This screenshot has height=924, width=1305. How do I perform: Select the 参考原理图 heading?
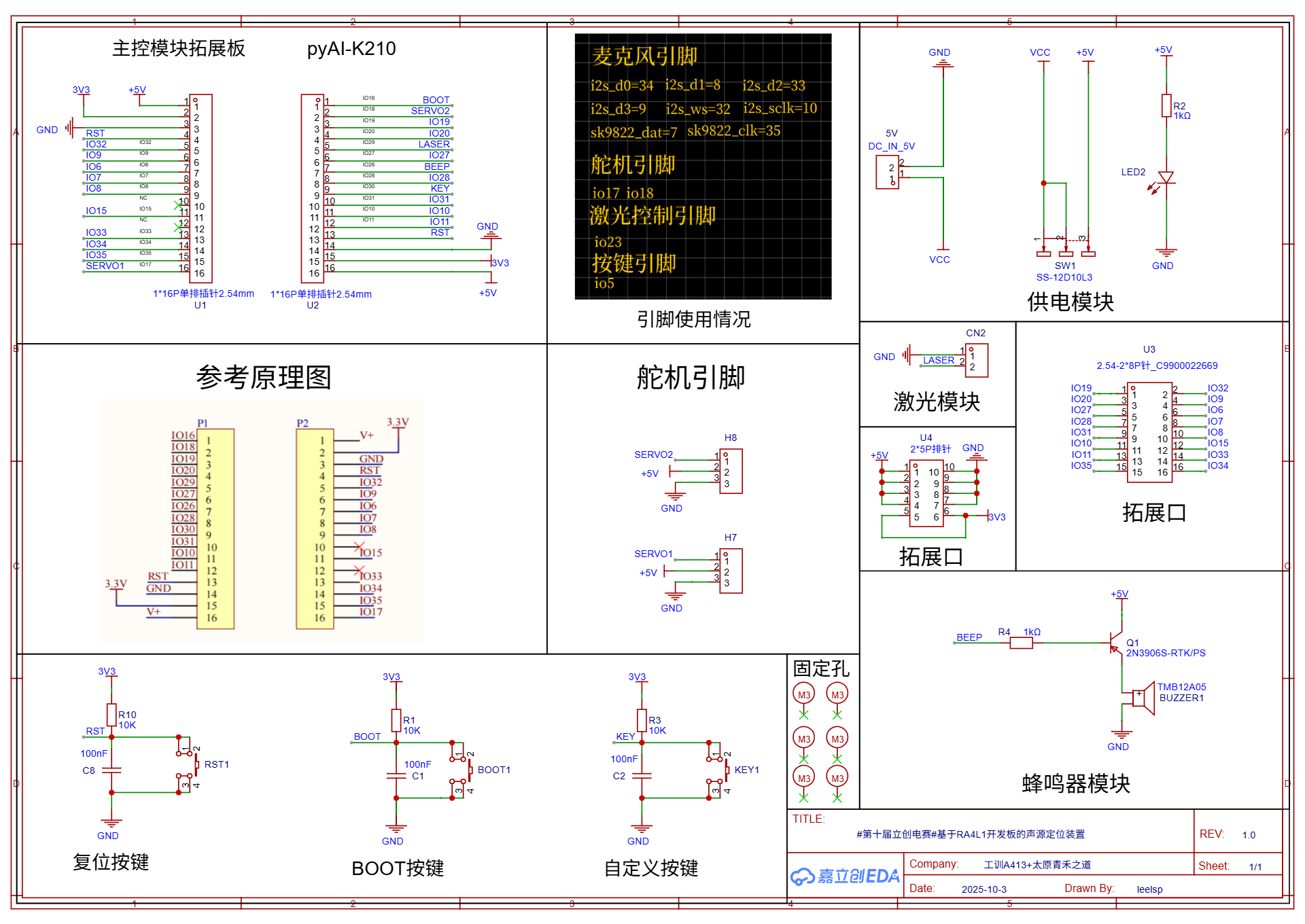[x=264, y=377]
